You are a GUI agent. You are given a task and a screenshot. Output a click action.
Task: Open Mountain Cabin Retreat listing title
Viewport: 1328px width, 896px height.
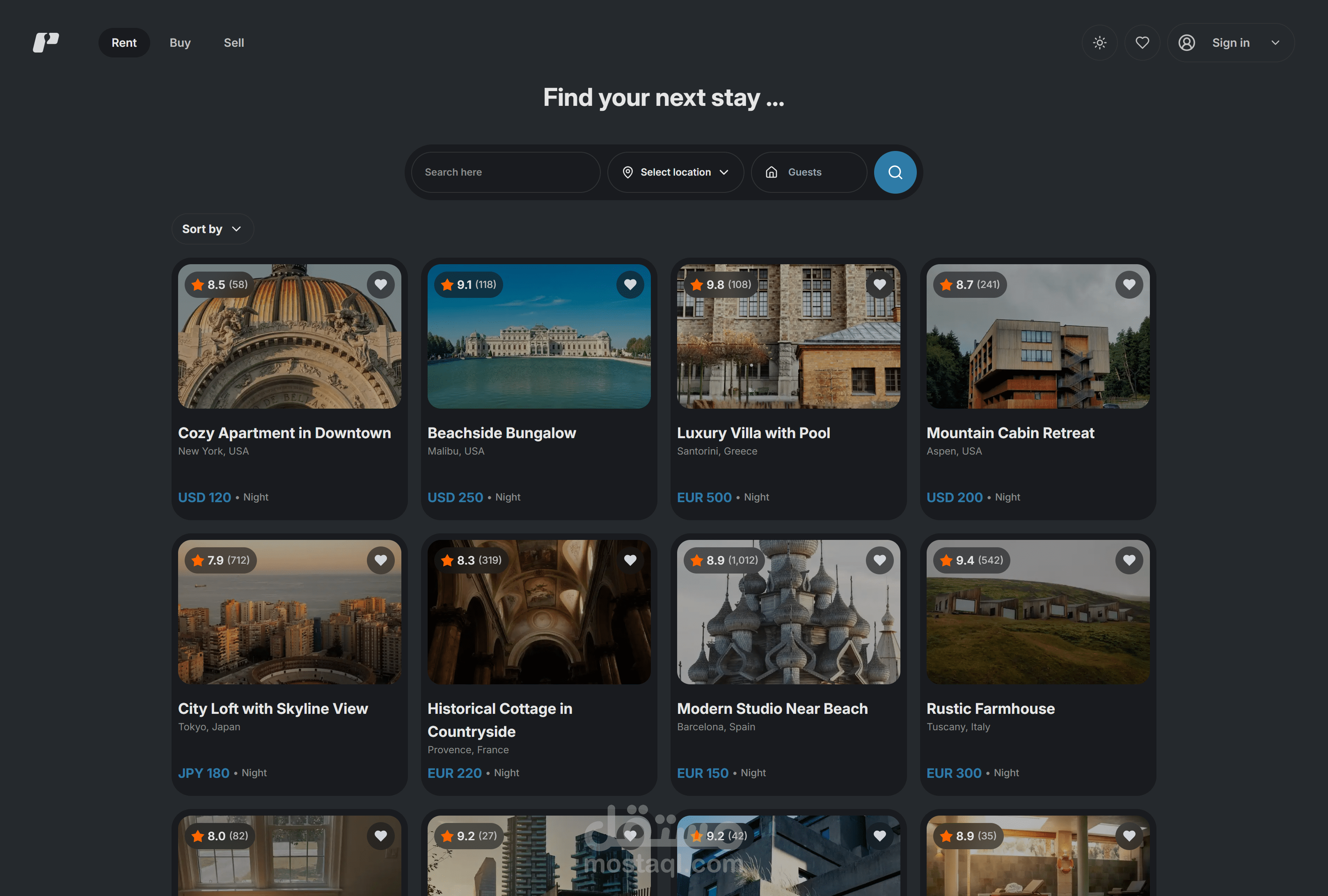click(1010, 433)
